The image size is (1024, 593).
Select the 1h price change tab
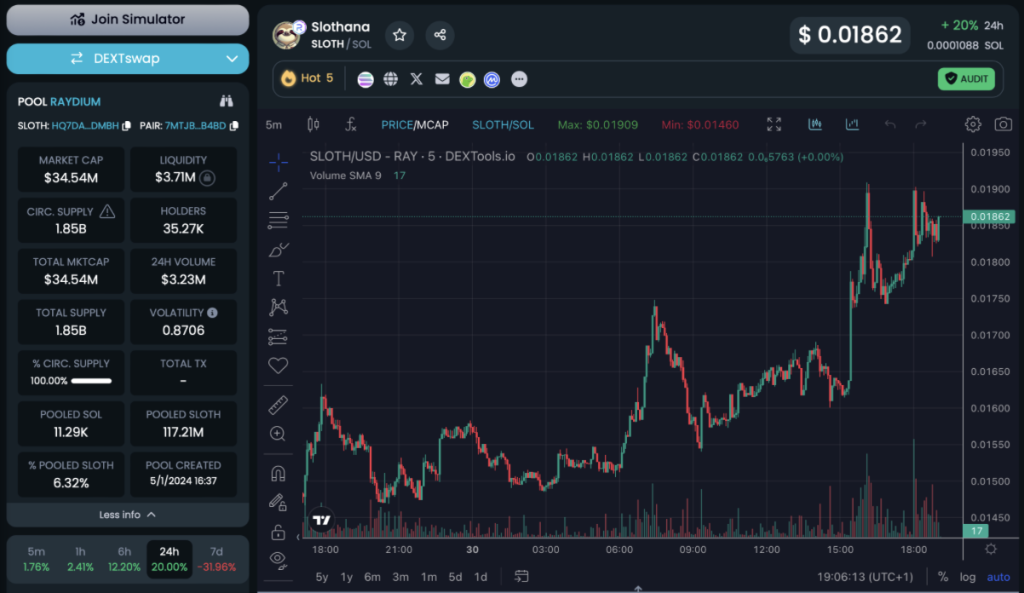point(80,559)
